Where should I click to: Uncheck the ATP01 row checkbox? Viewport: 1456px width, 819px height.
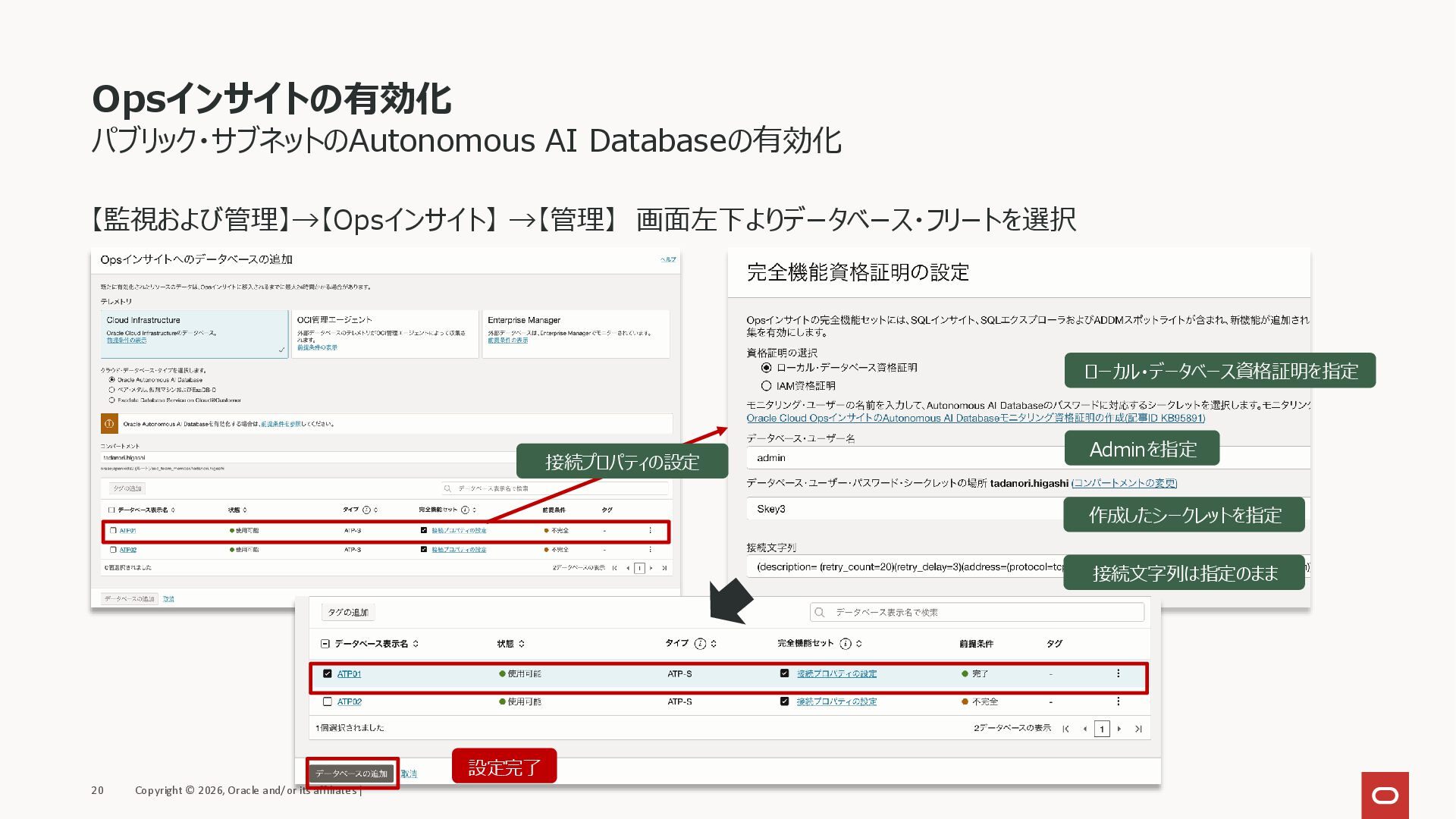click(328, 673)
